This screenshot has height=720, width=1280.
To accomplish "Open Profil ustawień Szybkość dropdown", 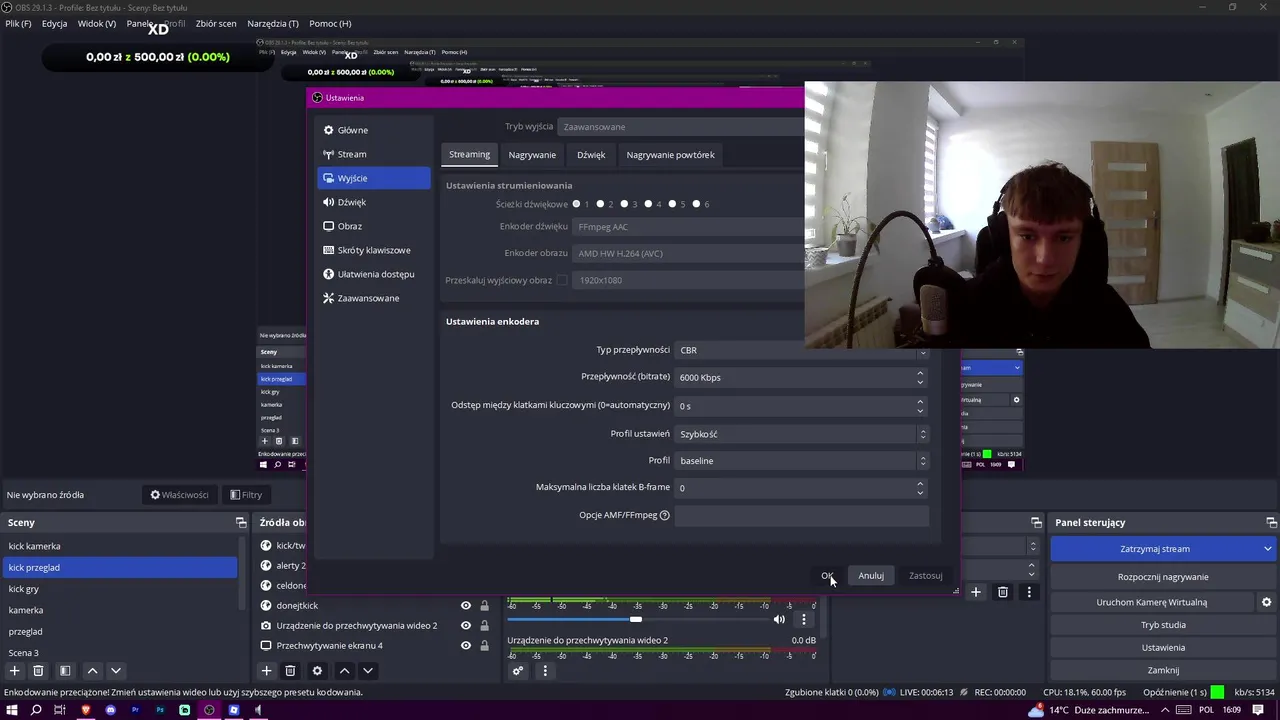I will click(802, 434).
